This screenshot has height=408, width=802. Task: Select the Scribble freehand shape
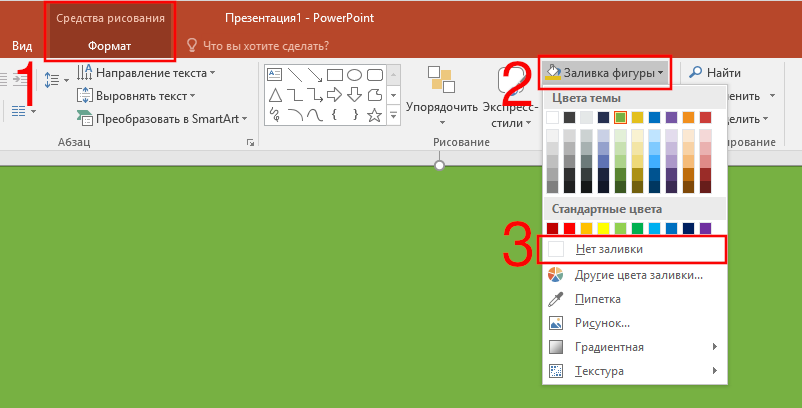[x=275, y=115]
